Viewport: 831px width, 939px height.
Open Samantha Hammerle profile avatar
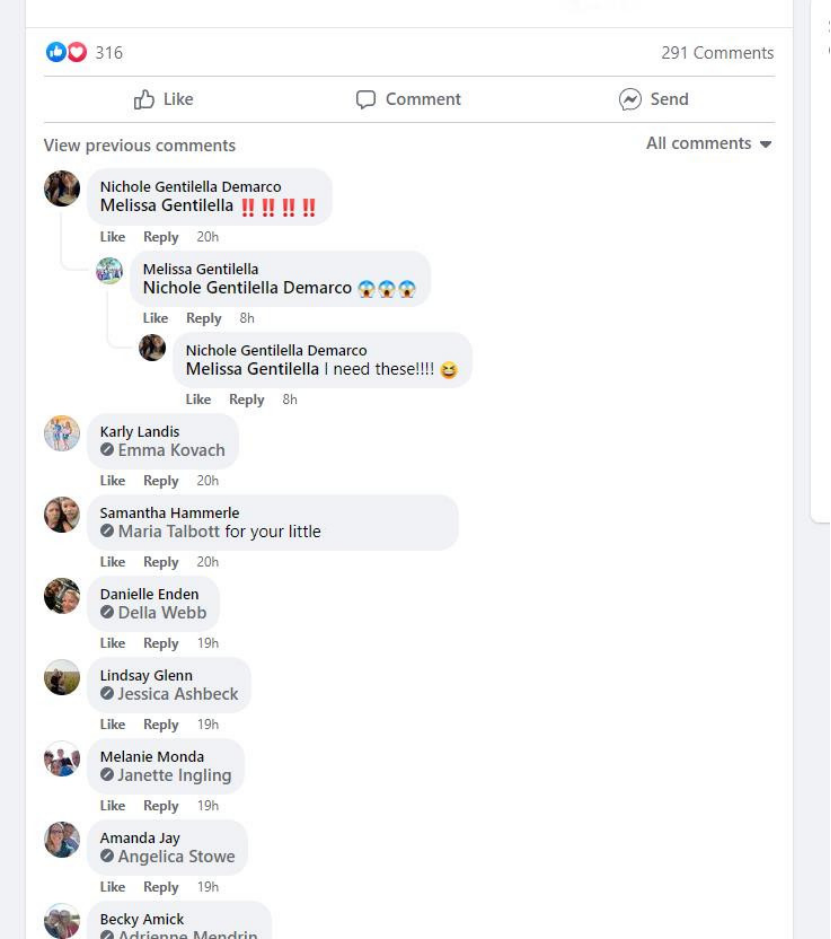pyautogui.click(x=62, y=514)
